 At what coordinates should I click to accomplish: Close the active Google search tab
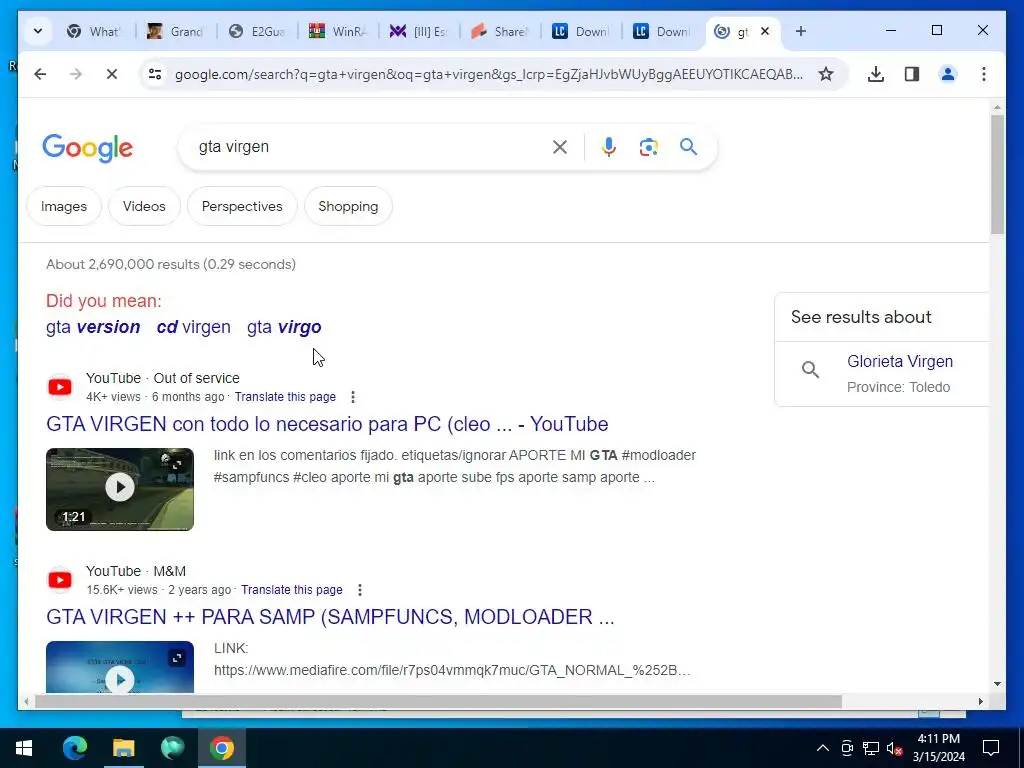765,31
